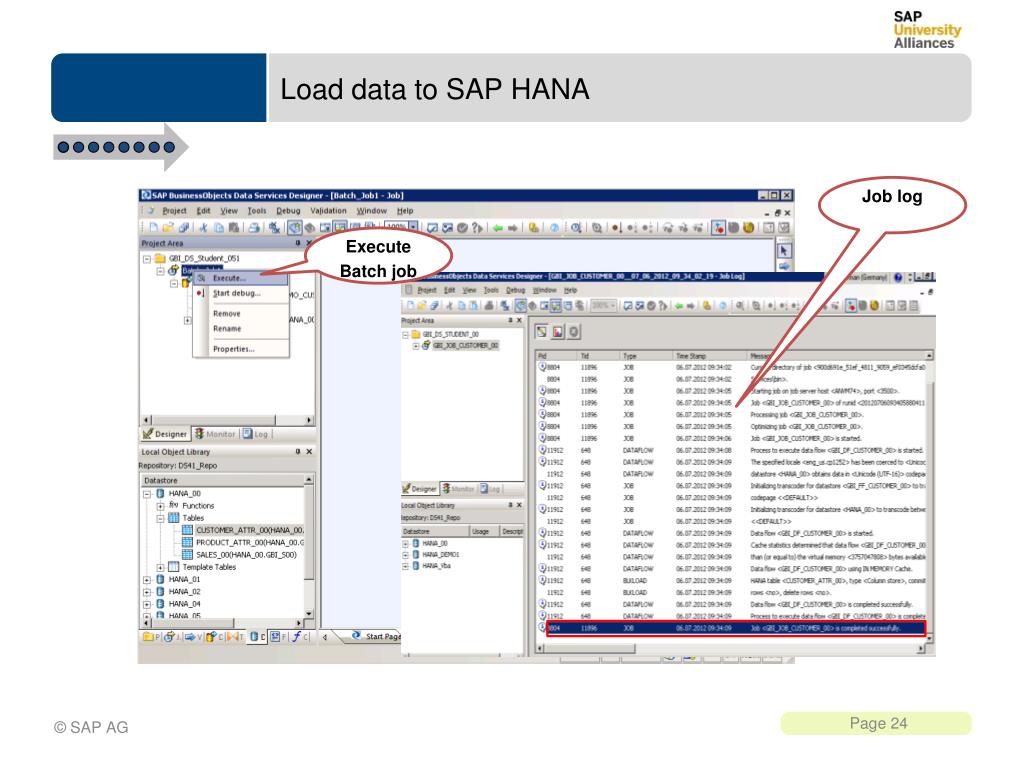
Task: Open Custom Functions tab icon in object library
Action: coord(300,636)
